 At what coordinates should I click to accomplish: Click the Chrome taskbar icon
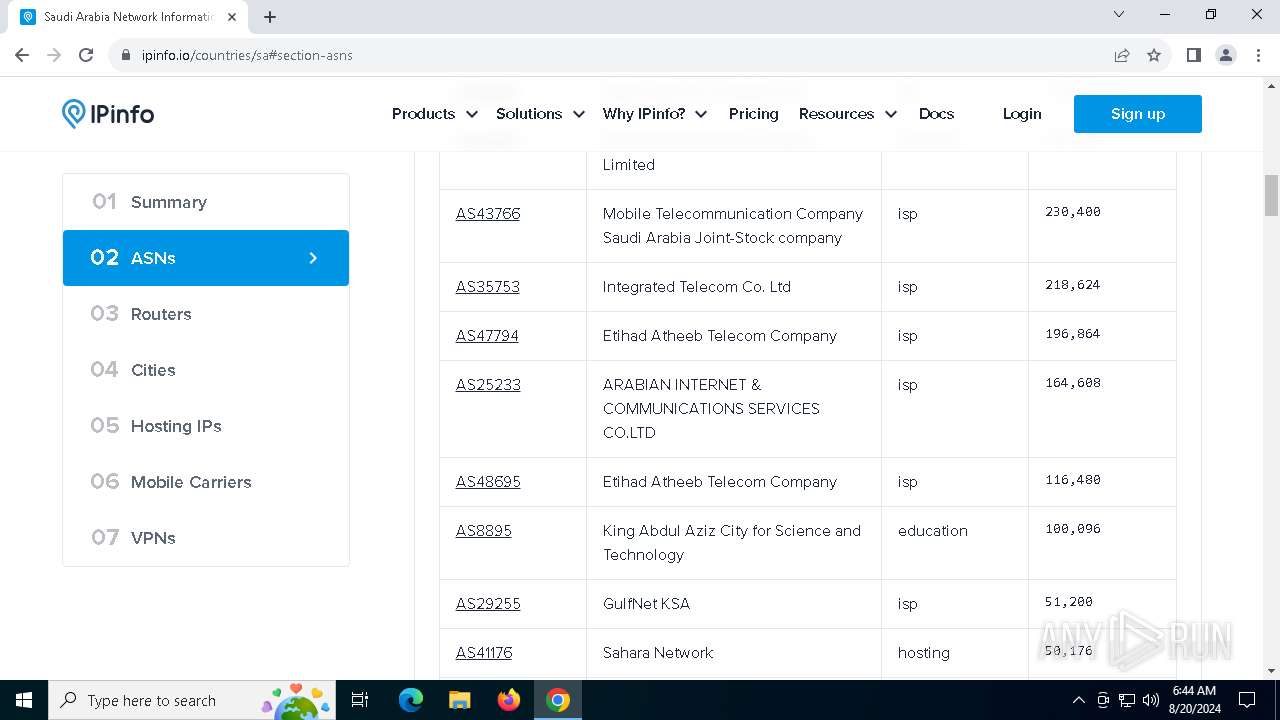(558, 700)
